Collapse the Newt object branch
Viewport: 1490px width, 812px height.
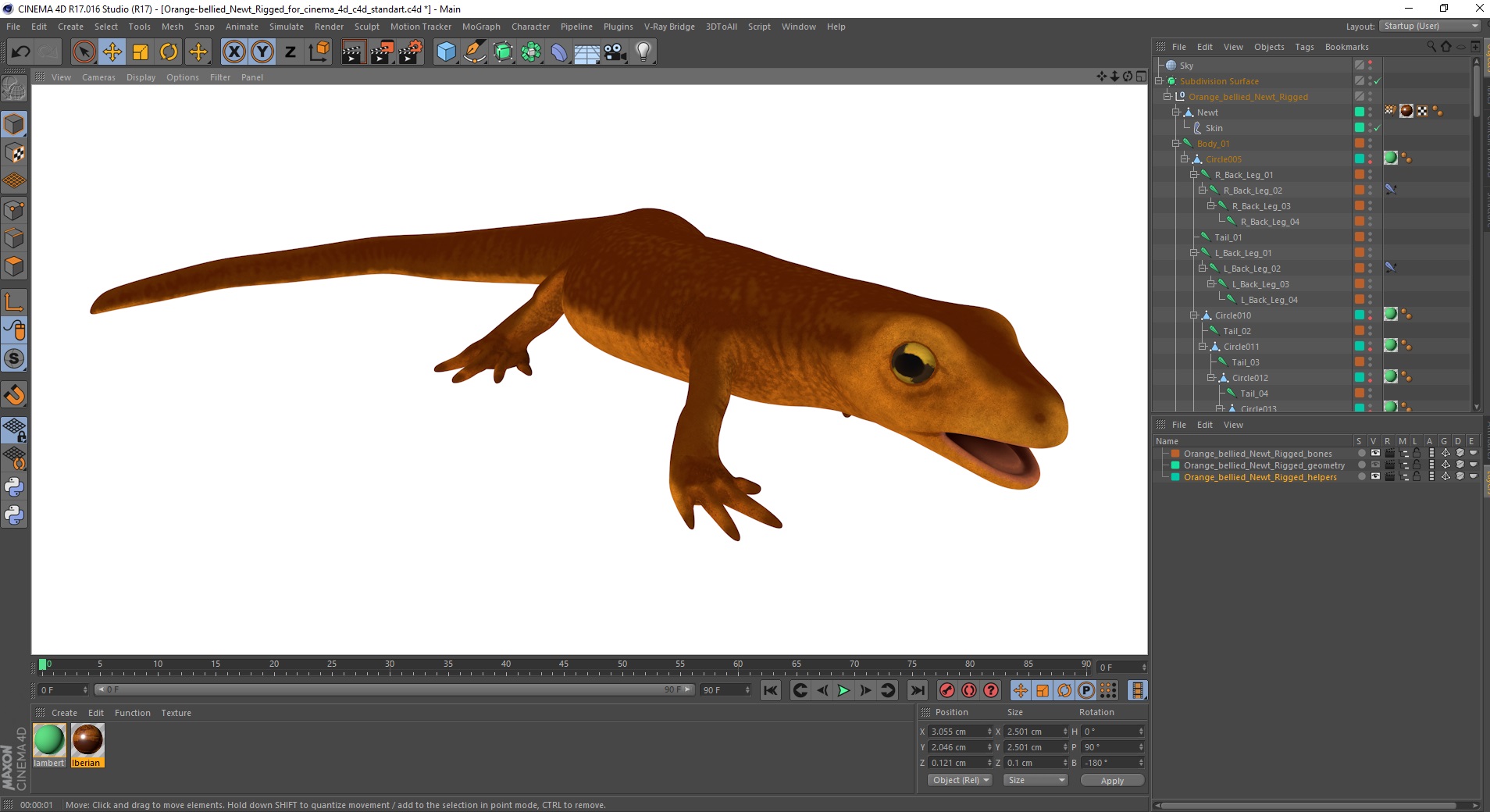[x=1176, y=112]
